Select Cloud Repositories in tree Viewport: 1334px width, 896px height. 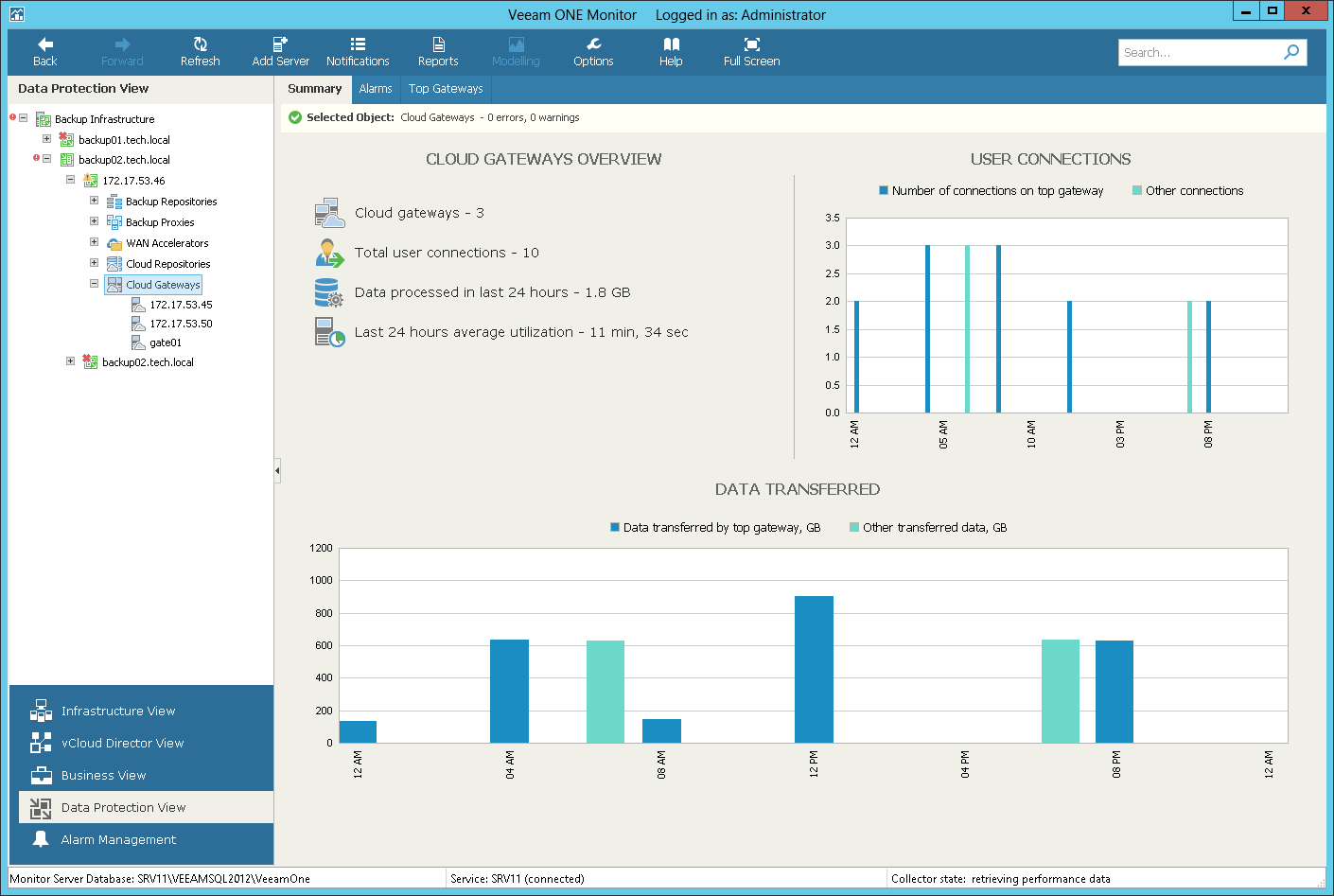point(167,264)
